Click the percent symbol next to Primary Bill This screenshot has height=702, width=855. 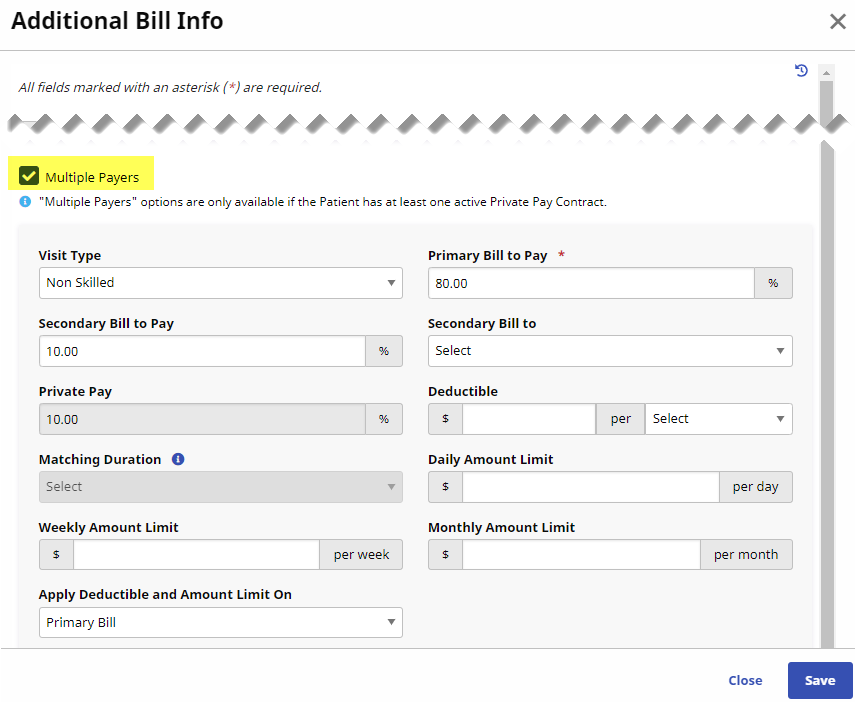click(773, 283)
